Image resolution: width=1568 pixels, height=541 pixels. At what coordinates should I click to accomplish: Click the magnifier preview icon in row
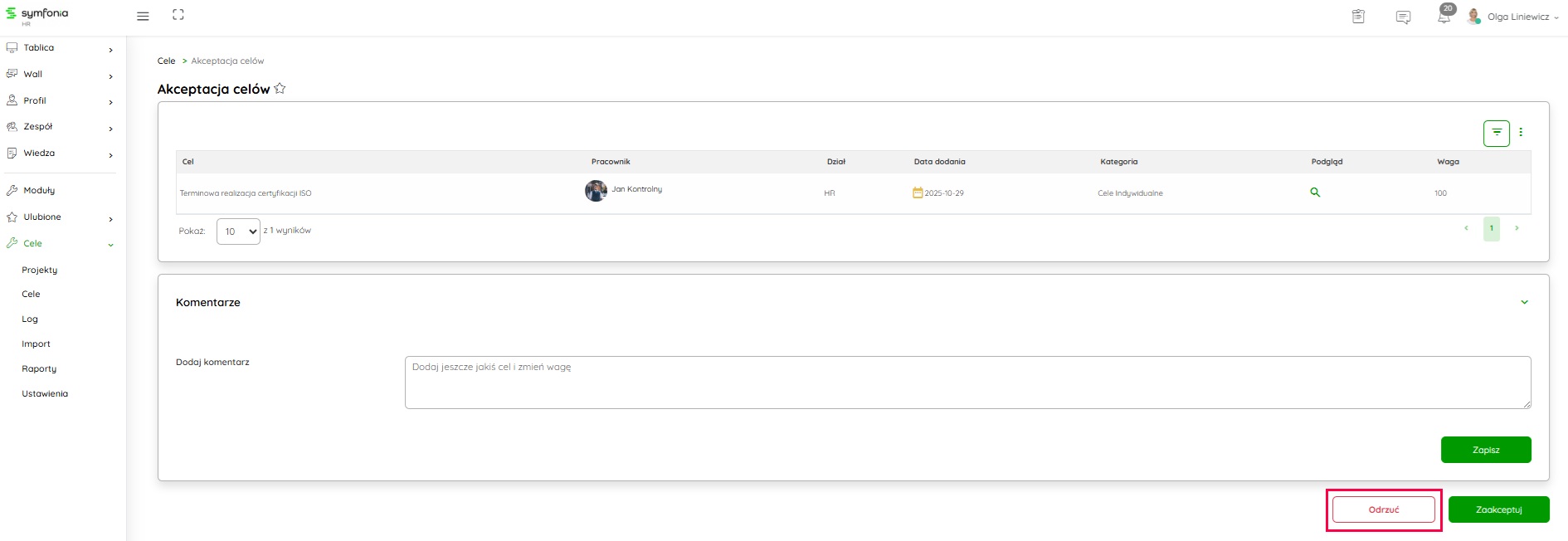click(1315, 193)
